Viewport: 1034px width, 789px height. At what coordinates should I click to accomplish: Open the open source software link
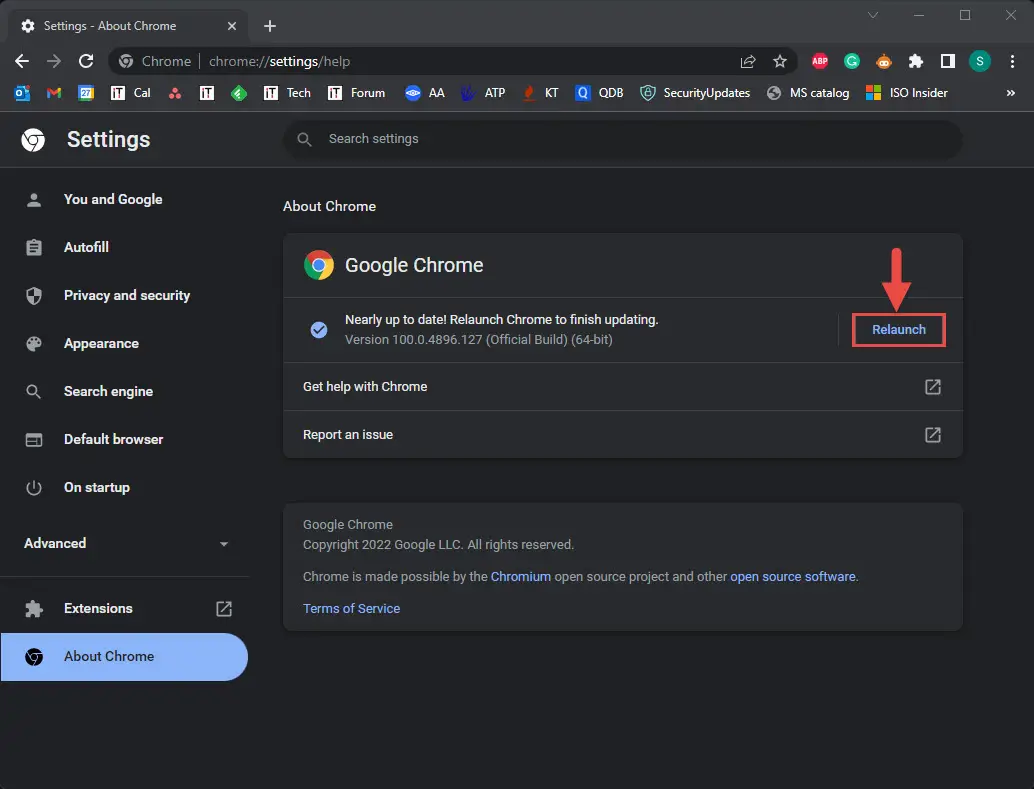pyautogui.click(x=793, y=577)
